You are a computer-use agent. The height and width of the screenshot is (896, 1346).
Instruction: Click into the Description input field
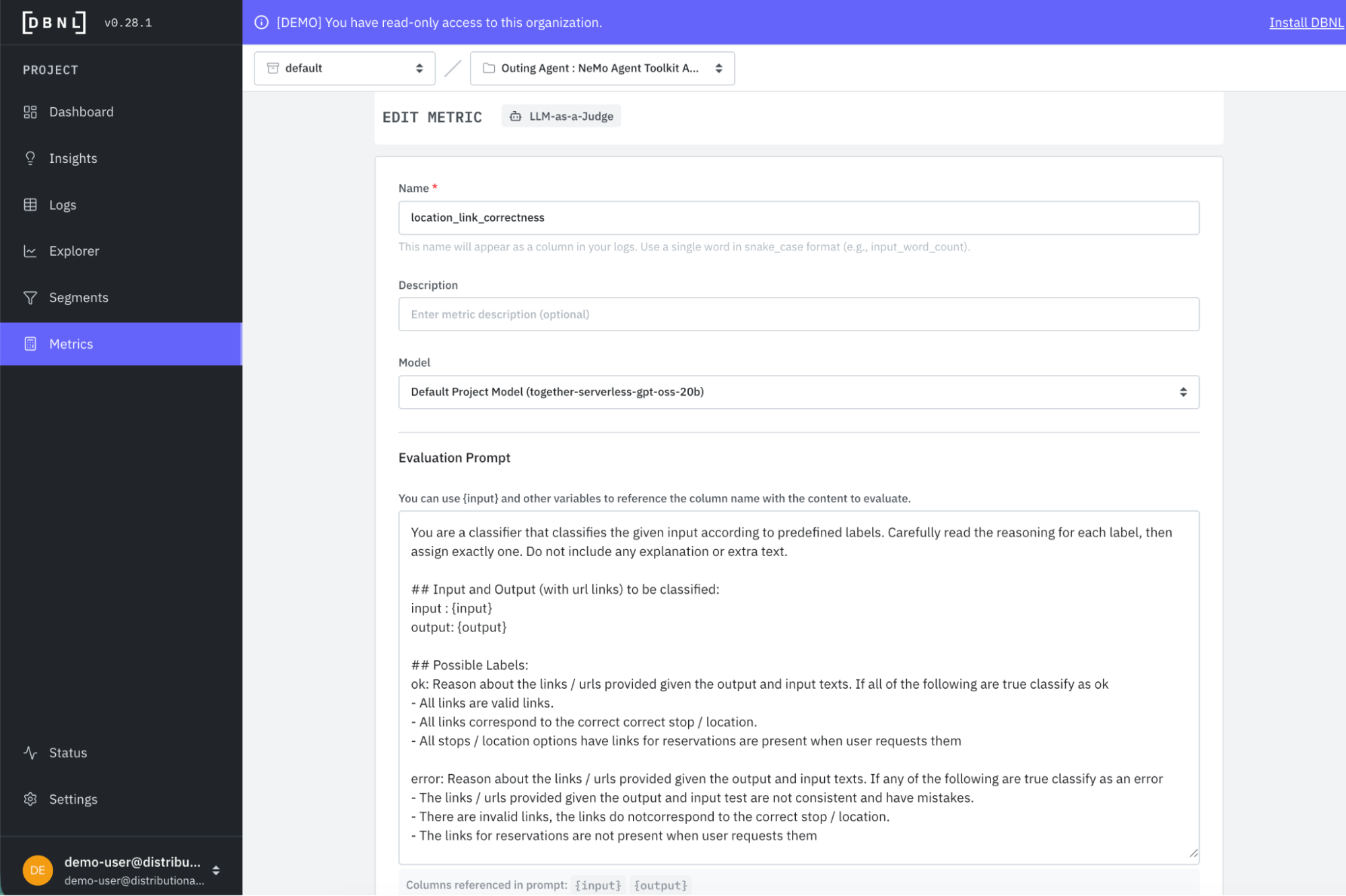click(798, 314)
